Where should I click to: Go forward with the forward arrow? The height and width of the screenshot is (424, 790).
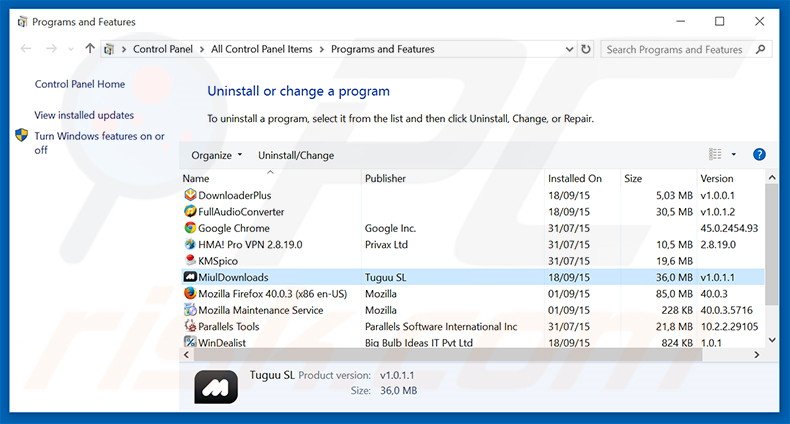tap(51, 49)
